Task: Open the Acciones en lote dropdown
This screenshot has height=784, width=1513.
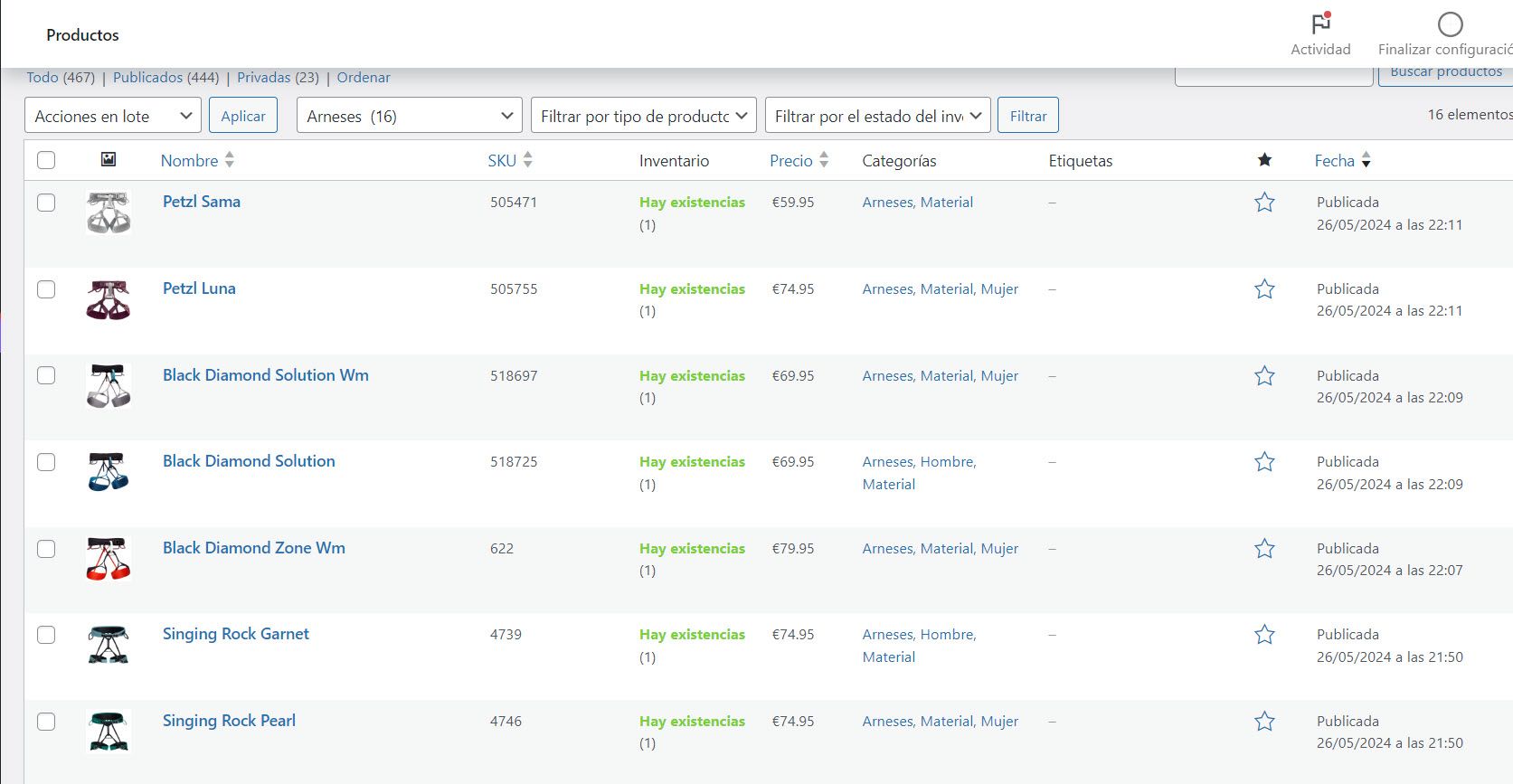Action: coord(112,116)
